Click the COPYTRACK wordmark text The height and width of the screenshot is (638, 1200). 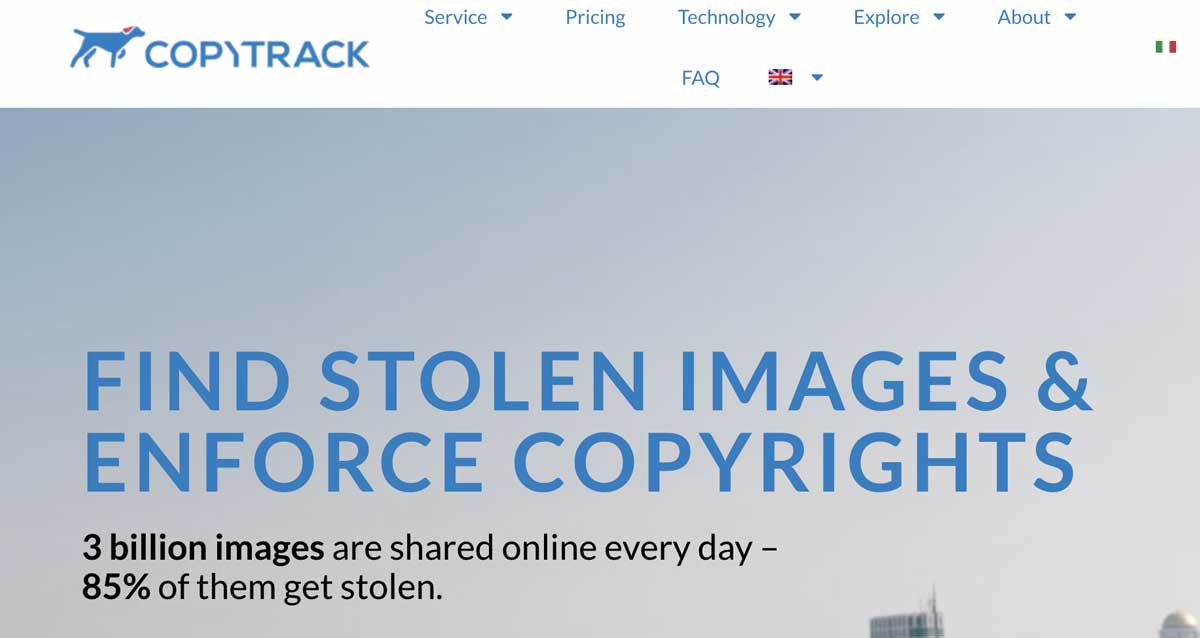(x=257, y=54)
